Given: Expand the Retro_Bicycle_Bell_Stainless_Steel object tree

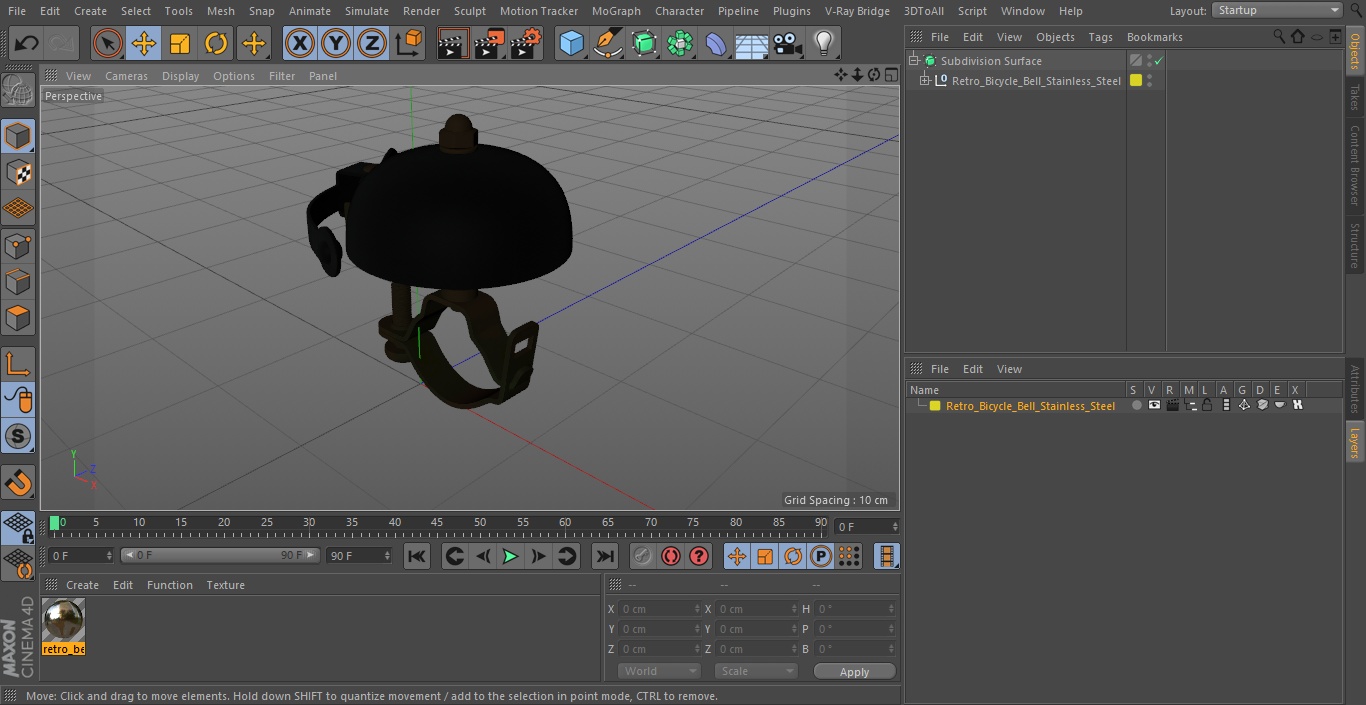Looking at the screenshot, I should (x=925, y=81).
